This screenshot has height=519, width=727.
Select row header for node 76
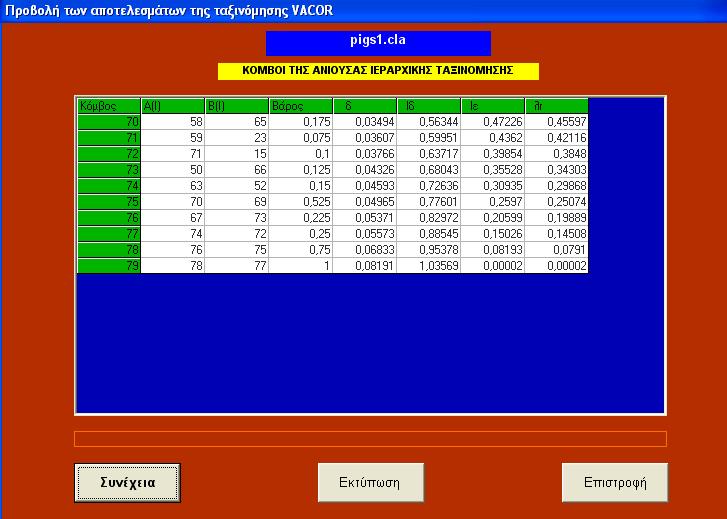click(108, 218)
